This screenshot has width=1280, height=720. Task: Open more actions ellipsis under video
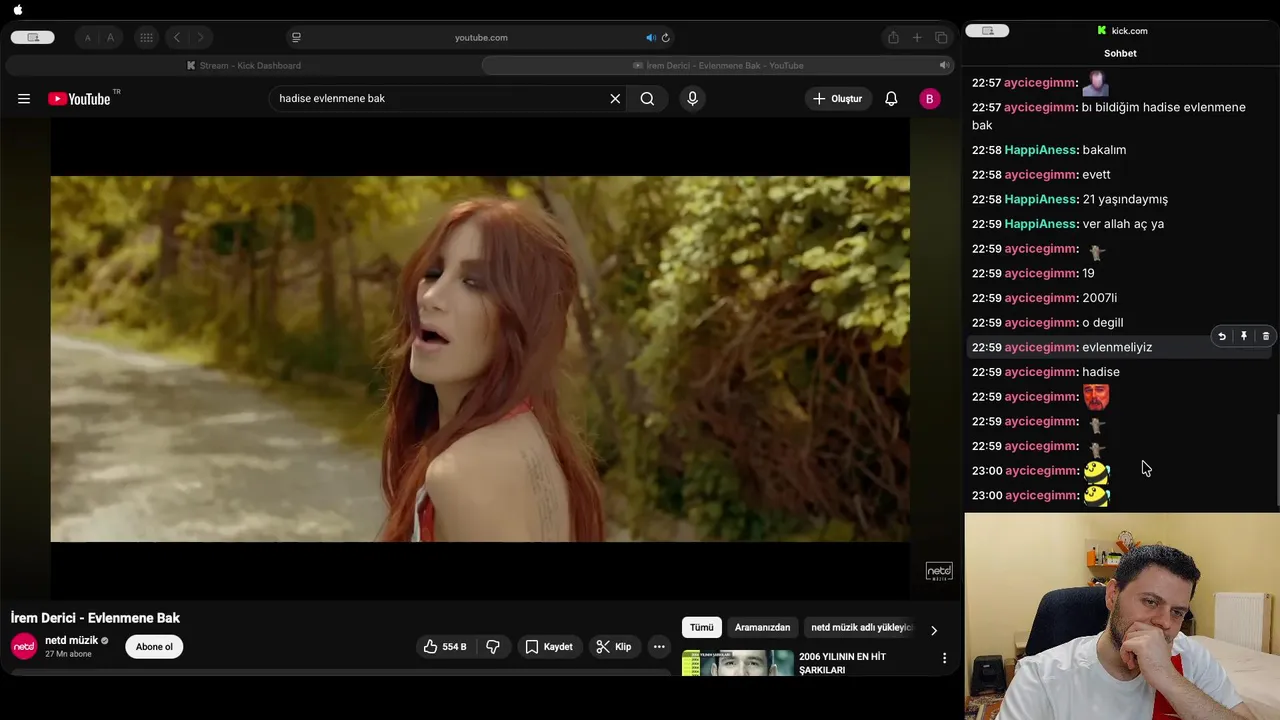(x=659, y=647)
